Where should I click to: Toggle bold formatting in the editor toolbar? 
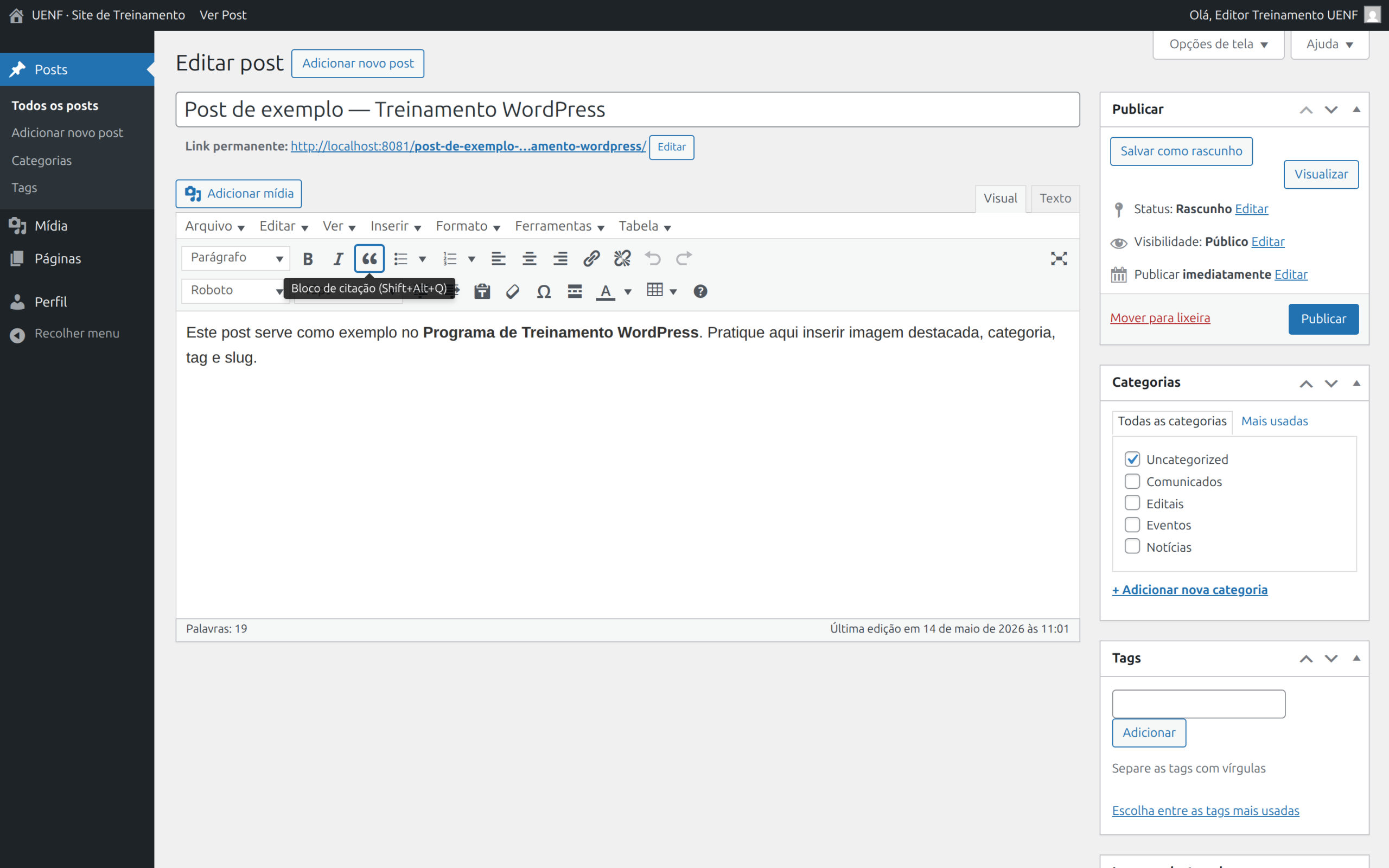click(308, 259)
